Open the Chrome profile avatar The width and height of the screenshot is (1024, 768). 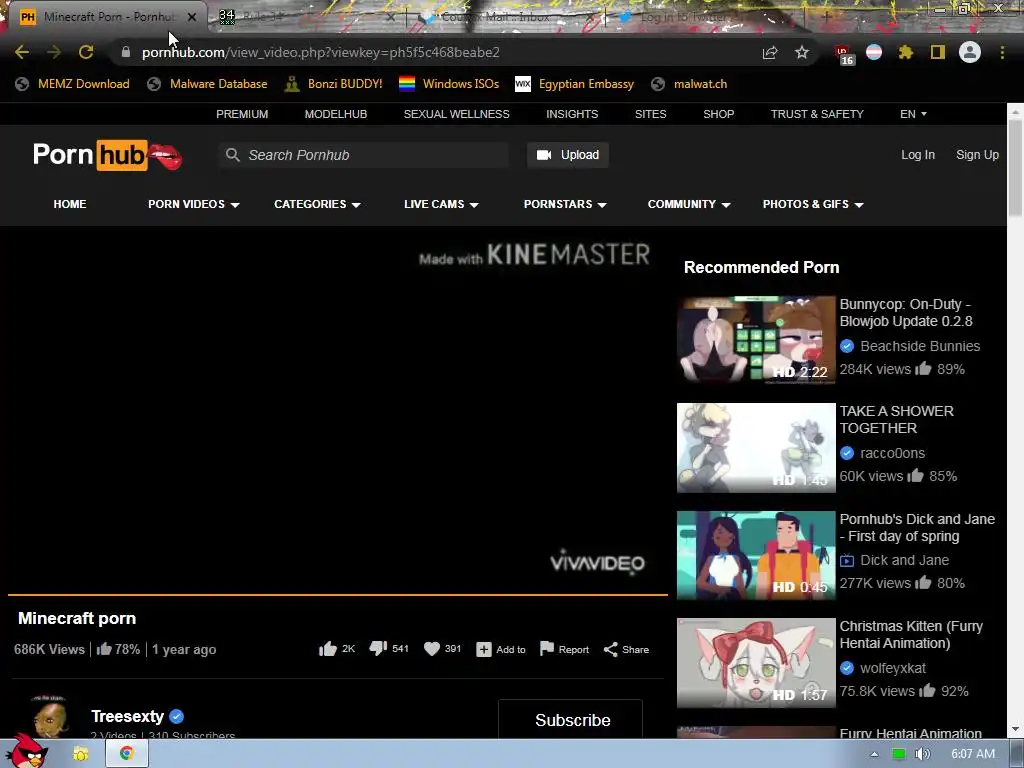click(970, 52)
